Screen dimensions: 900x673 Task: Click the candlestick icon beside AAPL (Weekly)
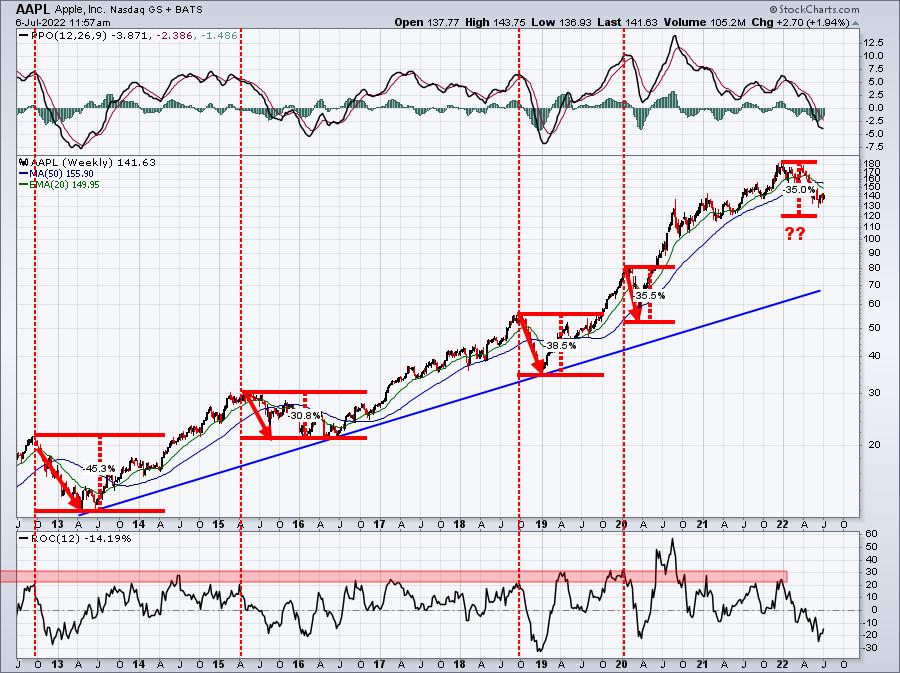tap(24, 163)
